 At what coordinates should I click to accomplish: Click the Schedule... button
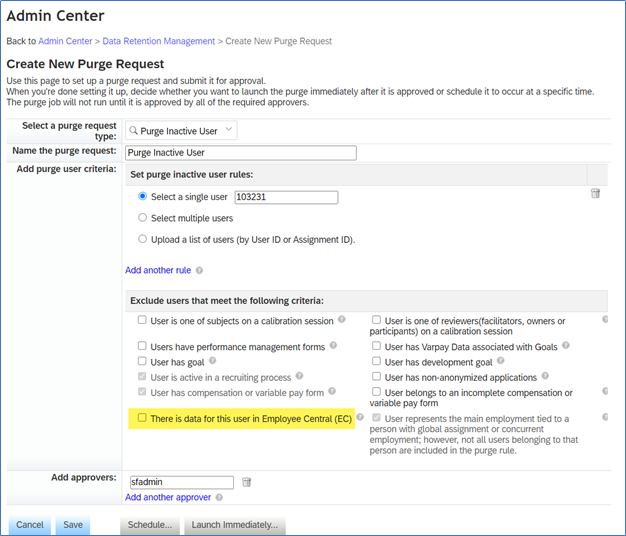pyautogui.click(x=150, y=525)
